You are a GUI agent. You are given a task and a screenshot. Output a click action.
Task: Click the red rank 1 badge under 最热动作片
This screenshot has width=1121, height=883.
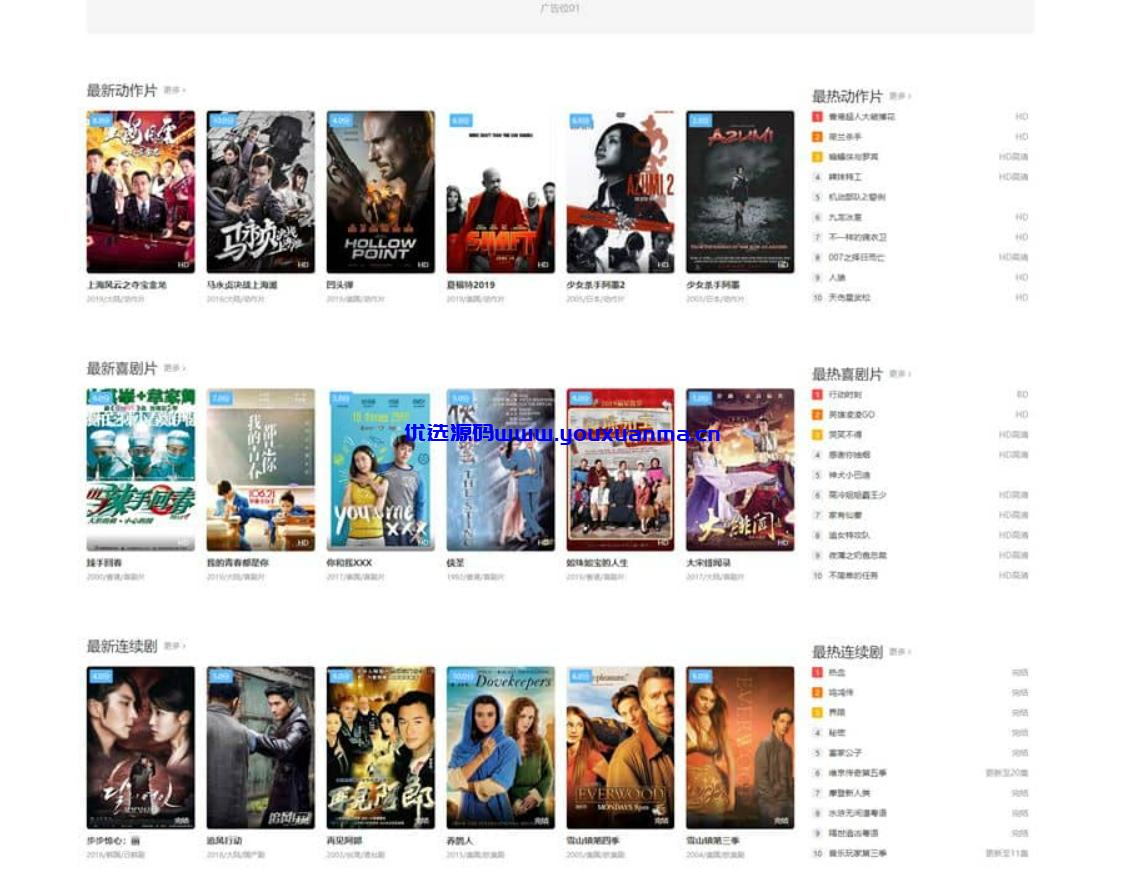(x=817, y=117)
